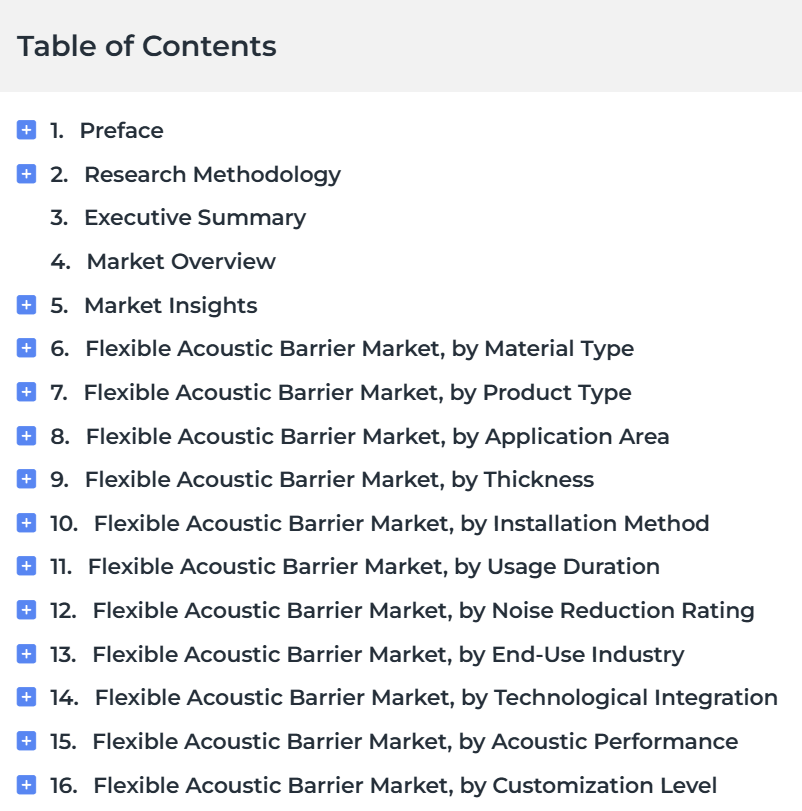Expand the by Thickness plus icon
The width and height of the screenshot is (802, 811).
pyautogui.click(x=26, y=479)
